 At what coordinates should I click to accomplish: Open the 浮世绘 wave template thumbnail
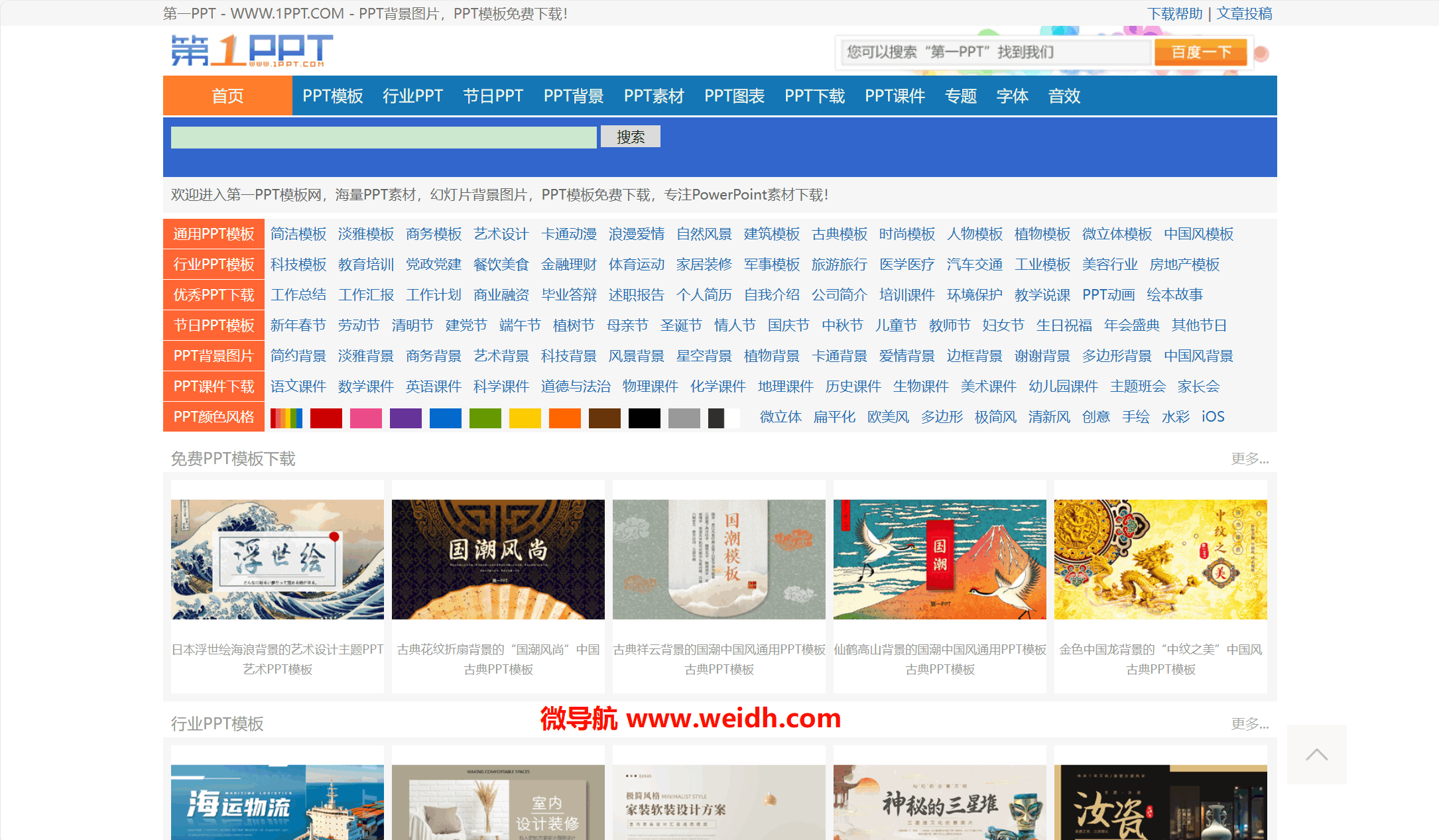click(277, 560)
